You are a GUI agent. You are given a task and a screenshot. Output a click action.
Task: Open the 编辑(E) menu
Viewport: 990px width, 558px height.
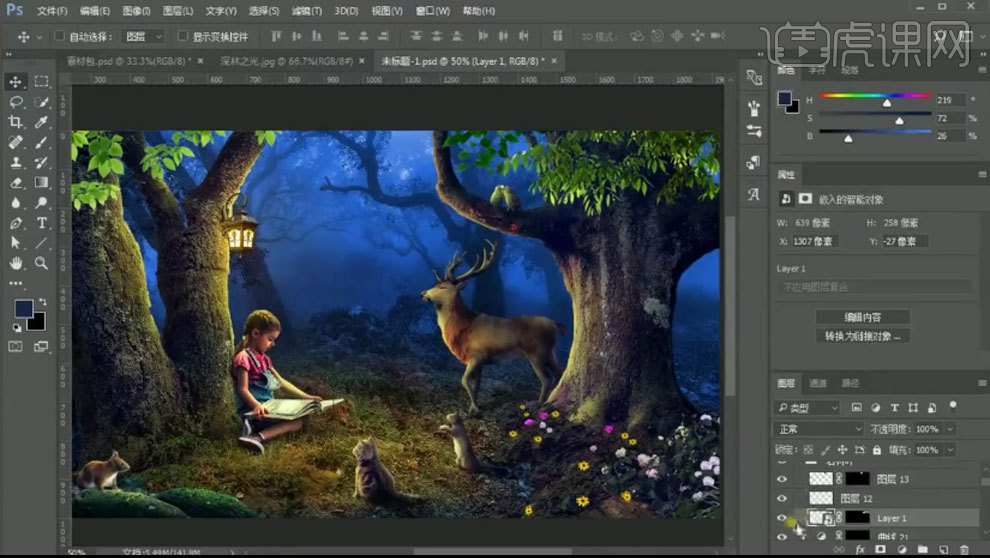95,11
